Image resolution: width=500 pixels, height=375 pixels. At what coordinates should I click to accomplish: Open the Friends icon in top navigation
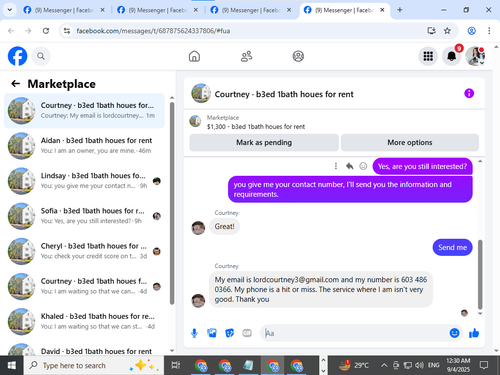coord(246,56)
